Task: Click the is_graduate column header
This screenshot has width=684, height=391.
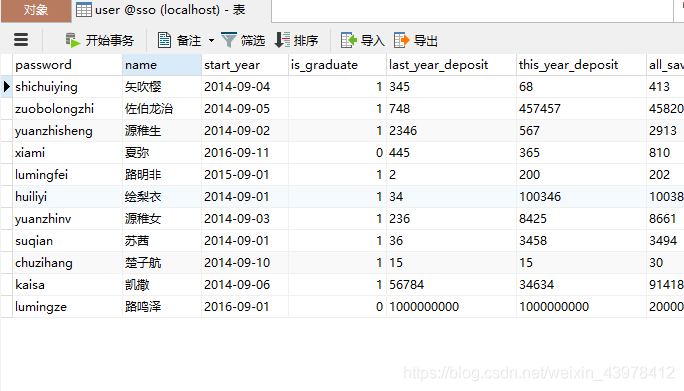Action: pos(337,65)
